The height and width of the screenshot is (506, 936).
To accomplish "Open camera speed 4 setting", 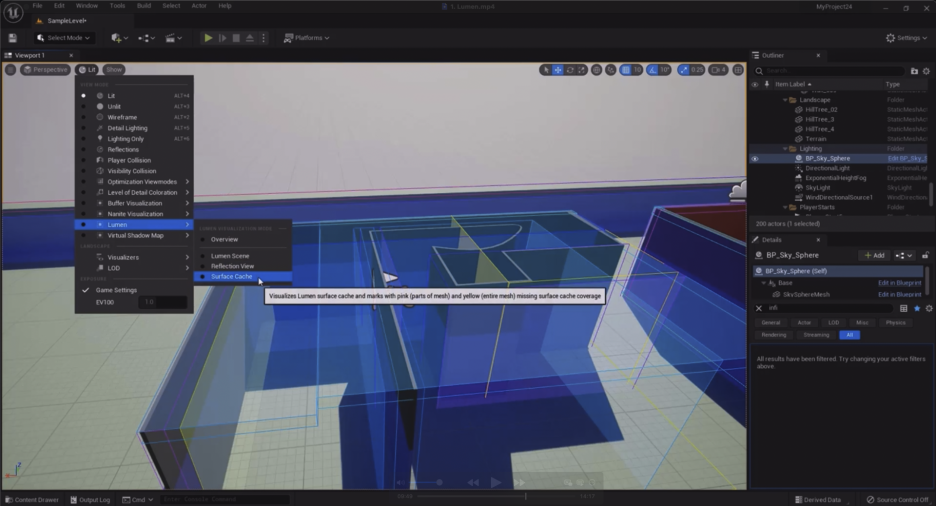I will point(718,70).
